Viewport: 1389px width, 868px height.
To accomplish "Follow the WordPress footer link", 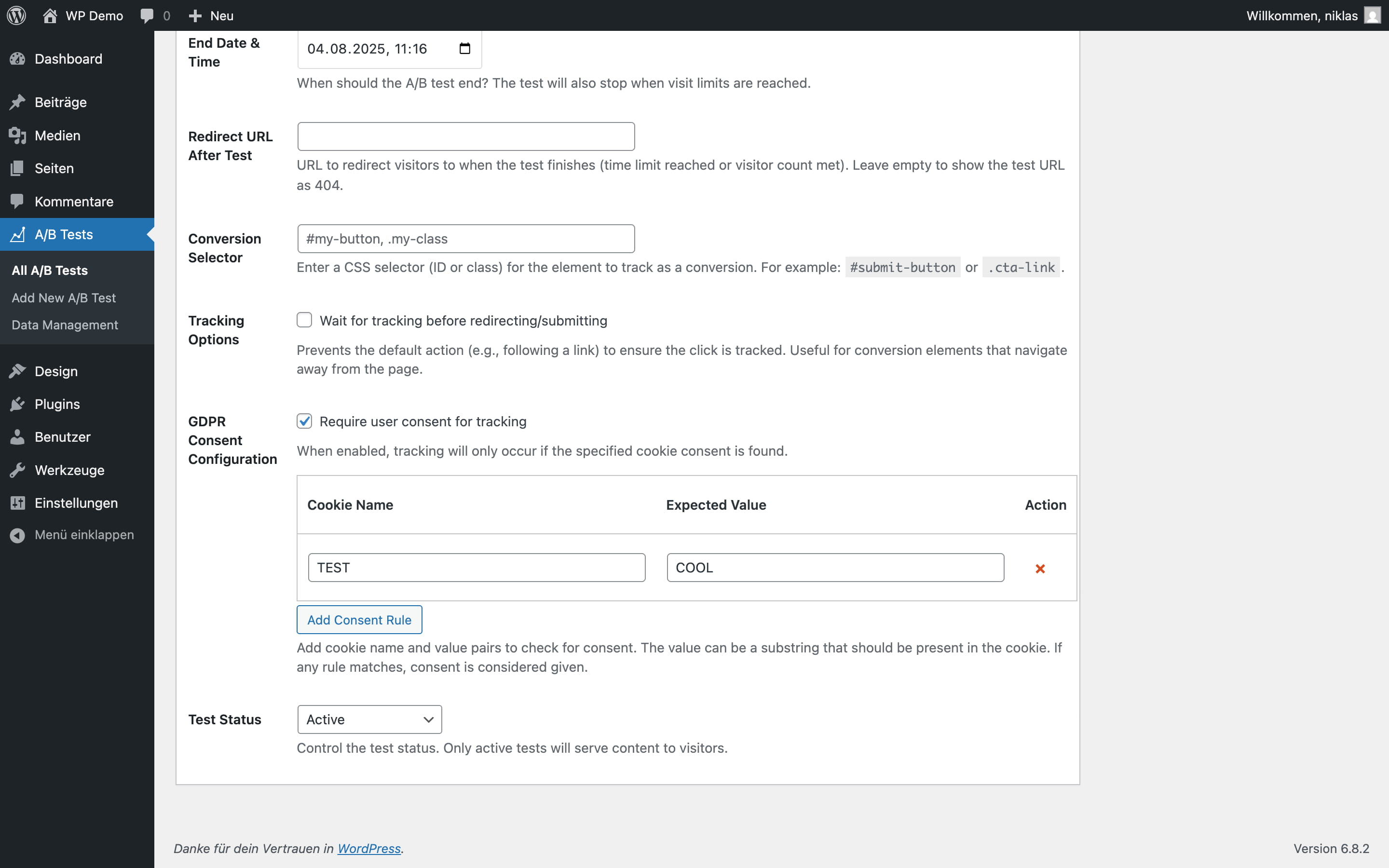I will click(368, 849).
